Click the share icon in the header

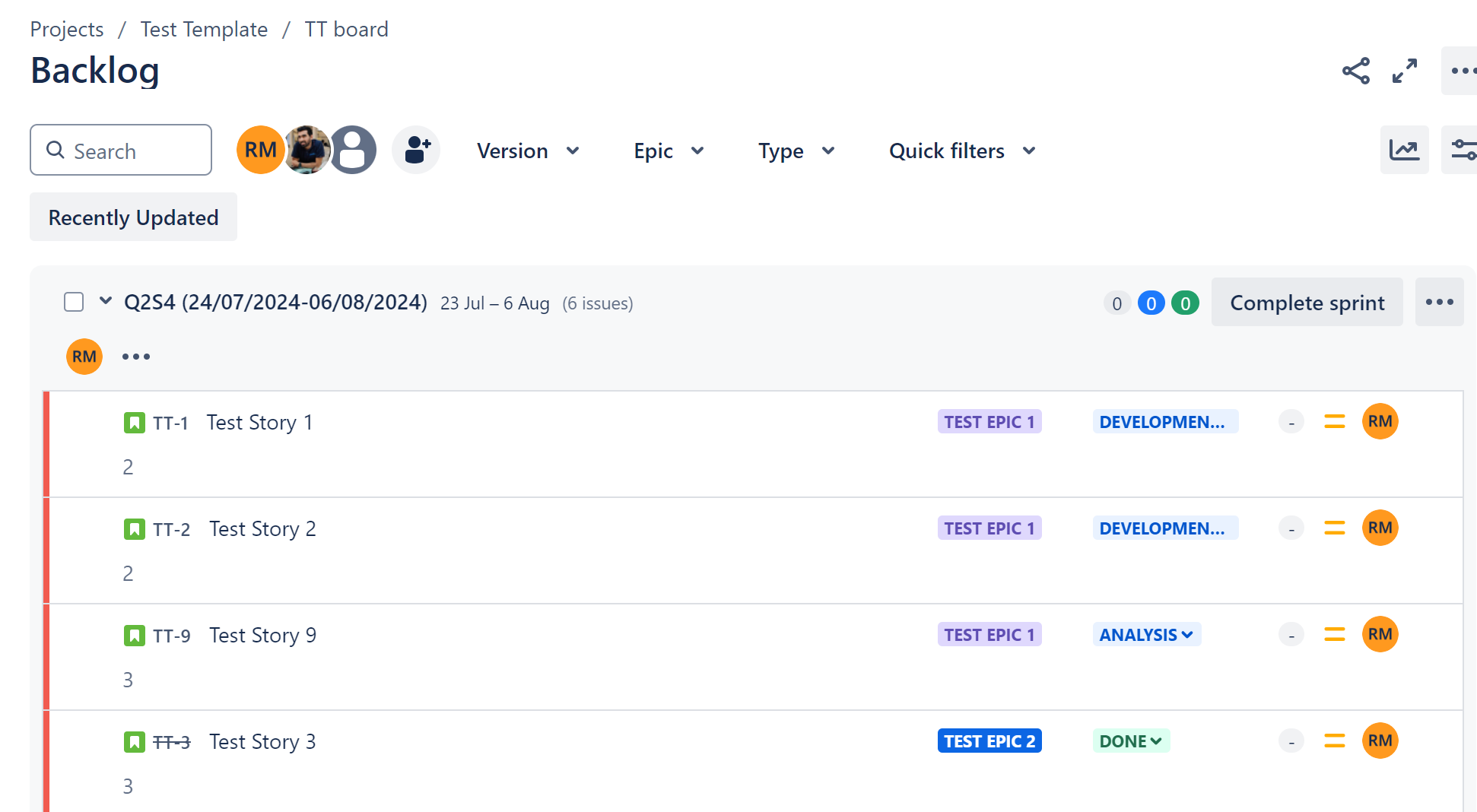[x=1356, y=71]
